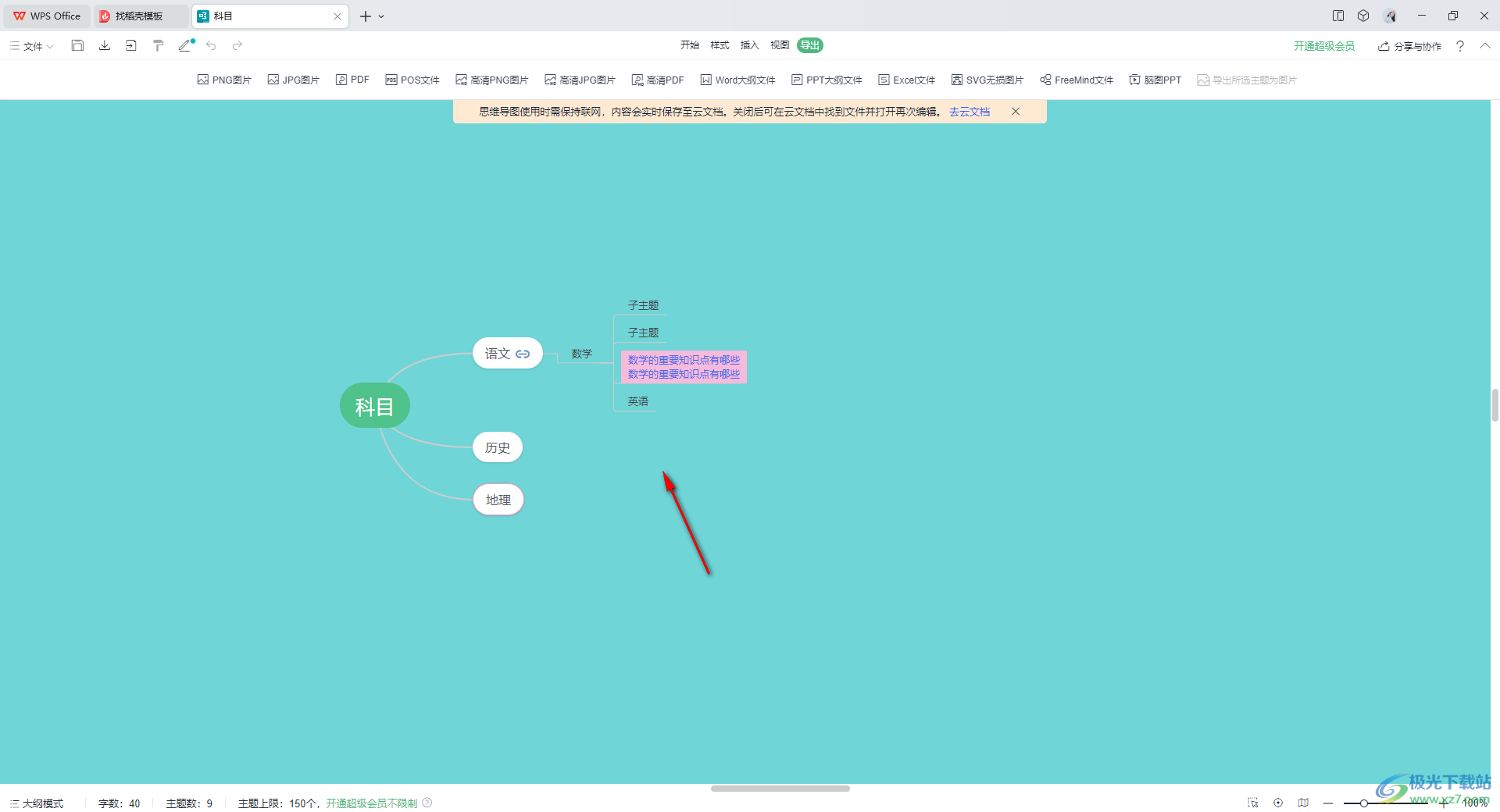The image size is (1500, 812).
Task: Select the 地理 topic node
Action: pyautogui.click(x=498, y=500)
